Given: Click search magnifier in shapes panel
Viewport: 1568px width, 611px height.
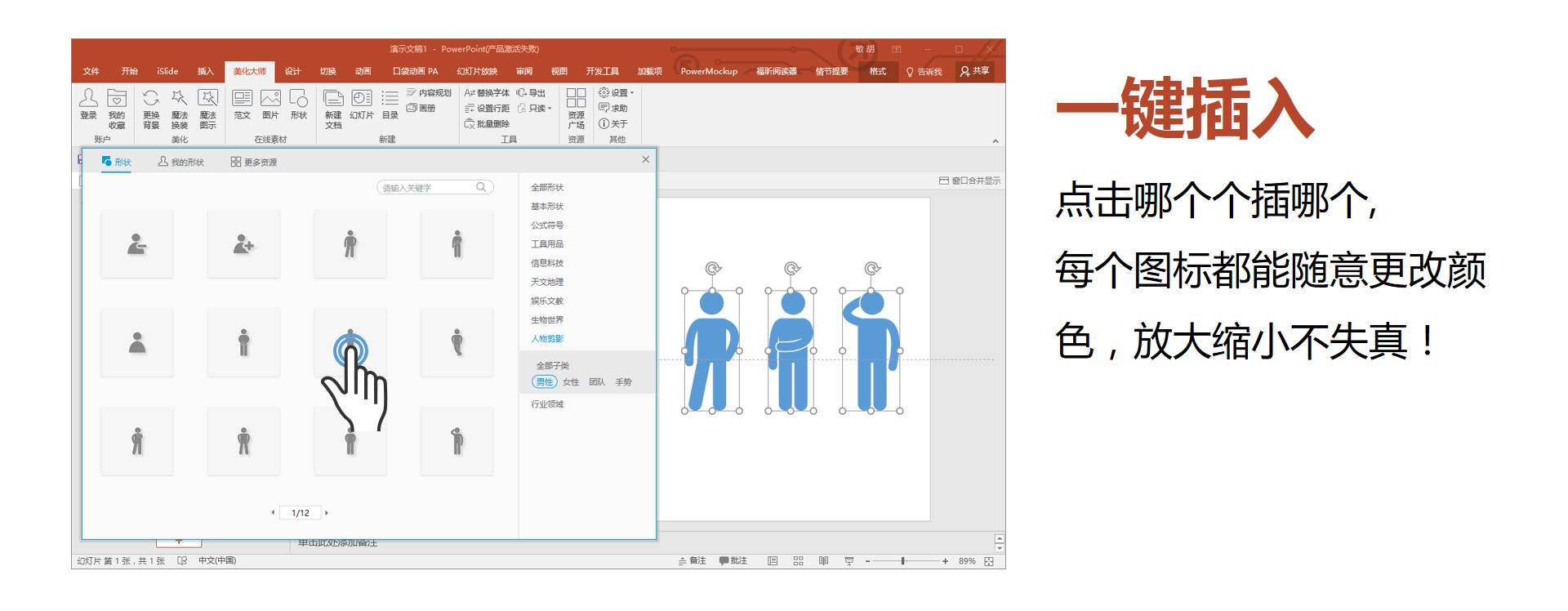Looking at the screenshot, I should point(482,187).
